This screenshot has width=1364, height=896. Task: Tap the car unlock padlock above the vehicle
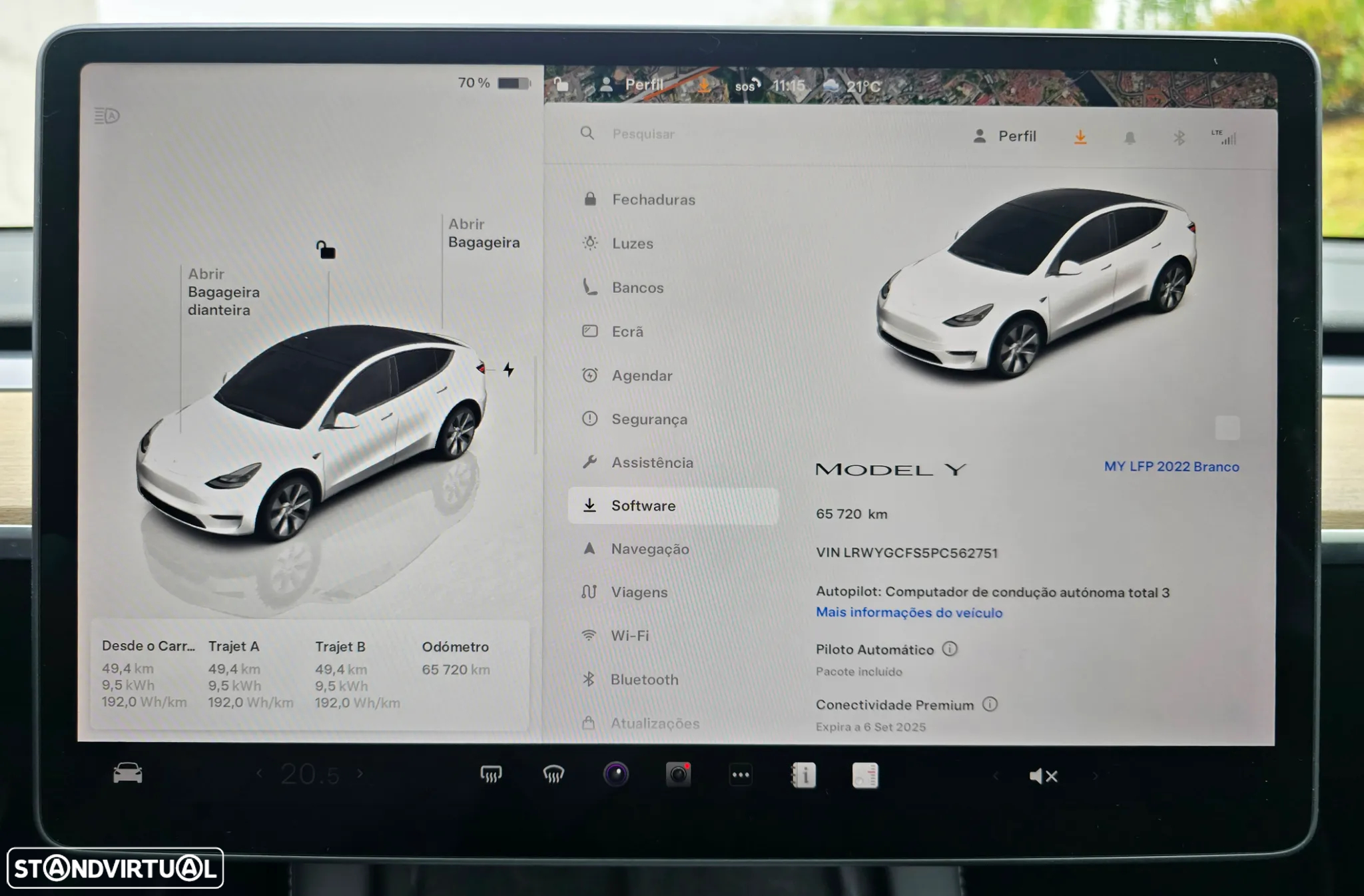(326, 250)
